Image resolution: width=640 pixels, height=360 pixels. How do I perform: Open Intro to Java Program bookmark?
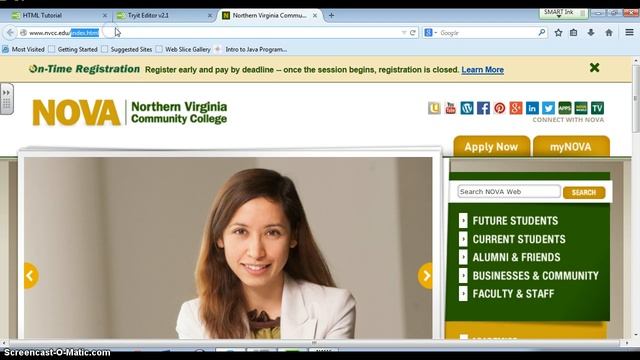tap(251, 49)
